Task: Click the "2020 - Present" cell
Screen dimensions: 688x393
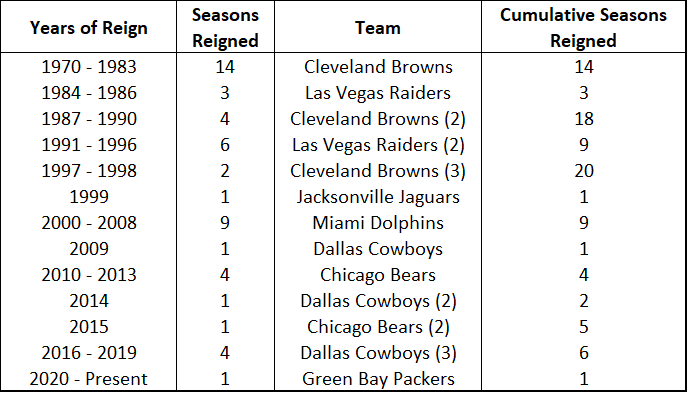Action: (89, 379)
